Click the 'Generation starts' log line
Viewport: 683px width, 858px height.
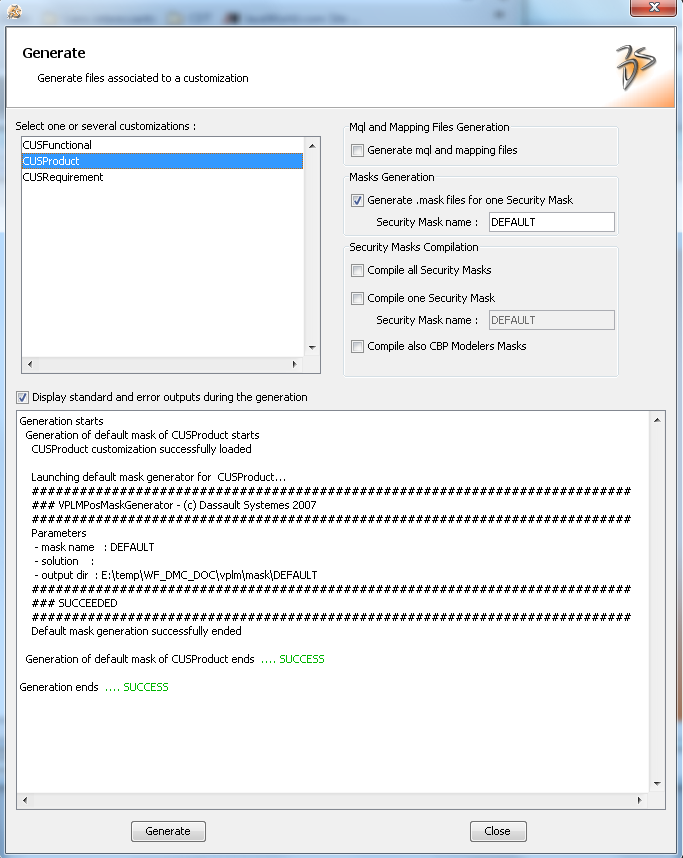(x=61, y=421)
